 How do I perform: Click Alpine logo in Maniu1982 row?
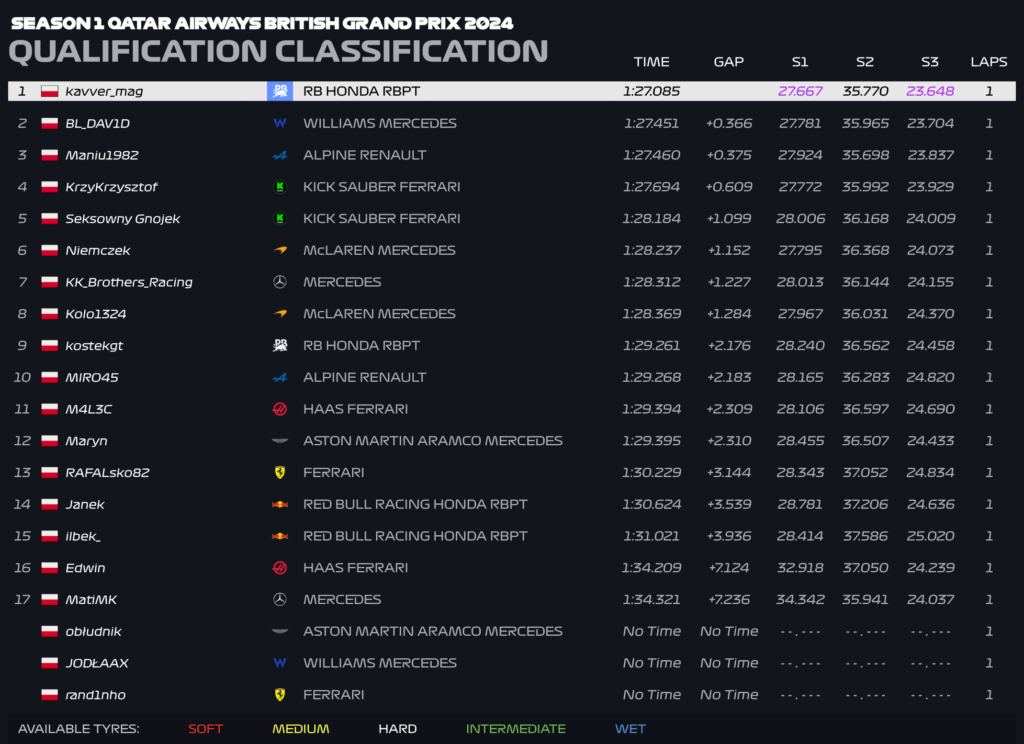point(280,155)
